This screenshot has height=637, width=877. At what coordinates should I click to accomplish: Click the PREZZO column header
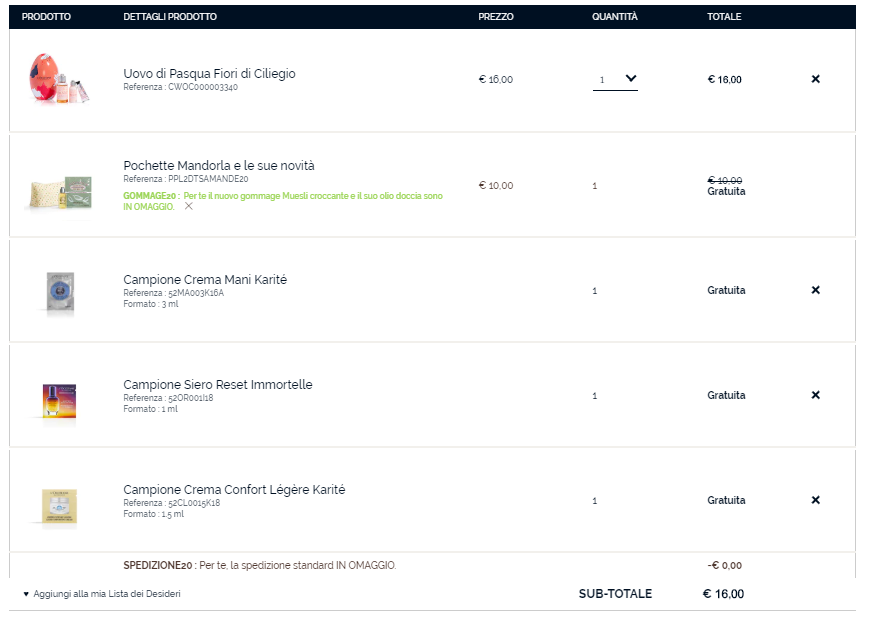tap(496, 17)
